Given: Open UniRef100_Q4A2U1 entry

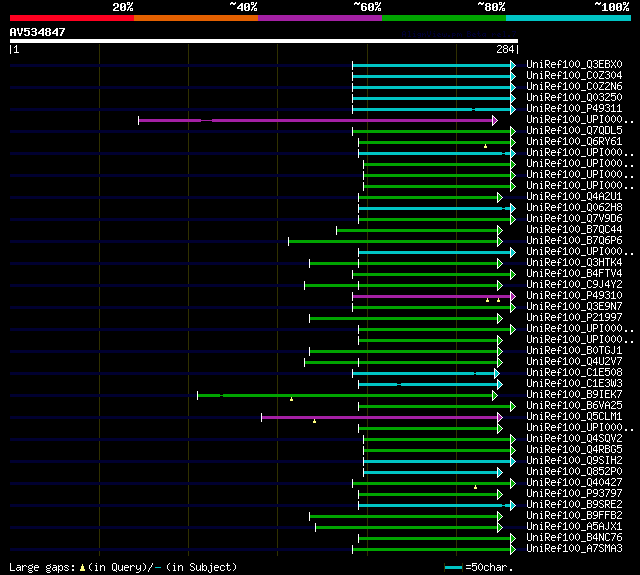Looking at the screenshot, I should [x=574, y=197].
